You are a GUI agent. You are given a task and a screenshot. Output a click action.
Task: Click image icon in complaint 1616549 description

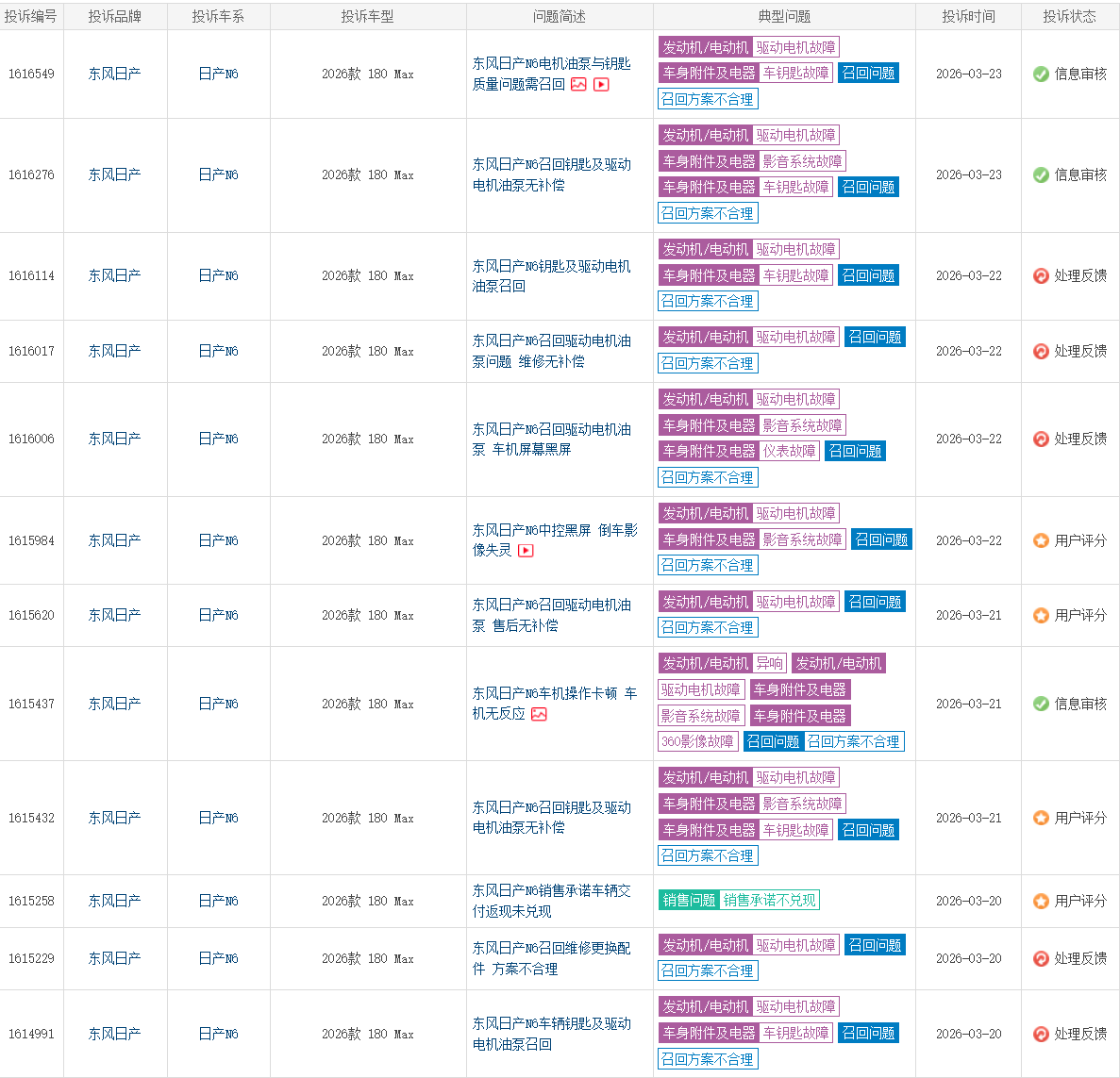click(x=578, y=85)
